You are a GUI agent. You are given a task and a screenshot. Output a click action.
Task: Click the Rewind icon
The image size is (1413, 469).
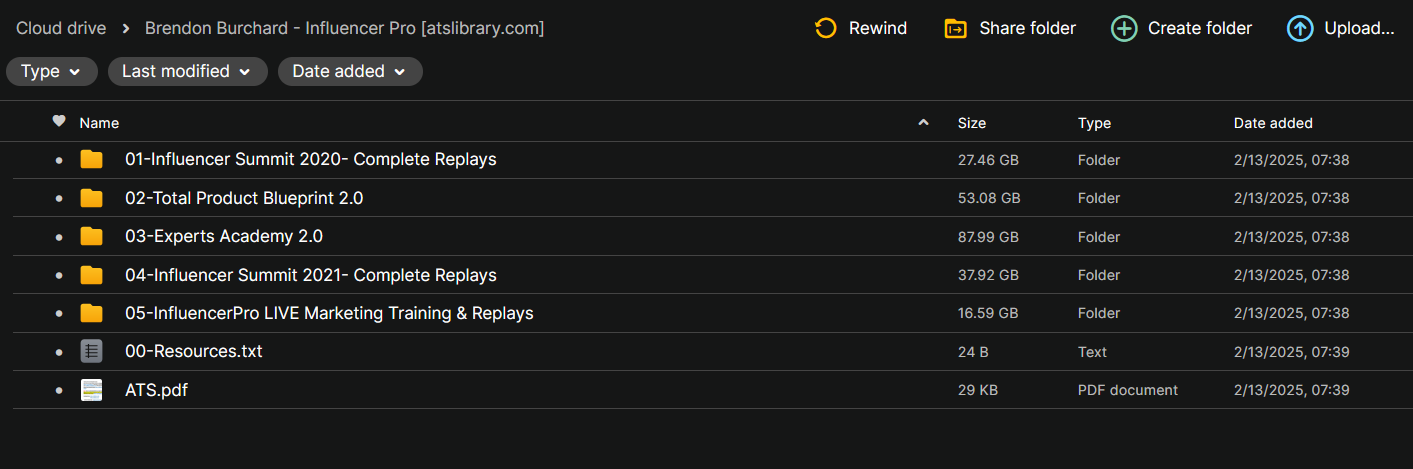click(826, 28)
